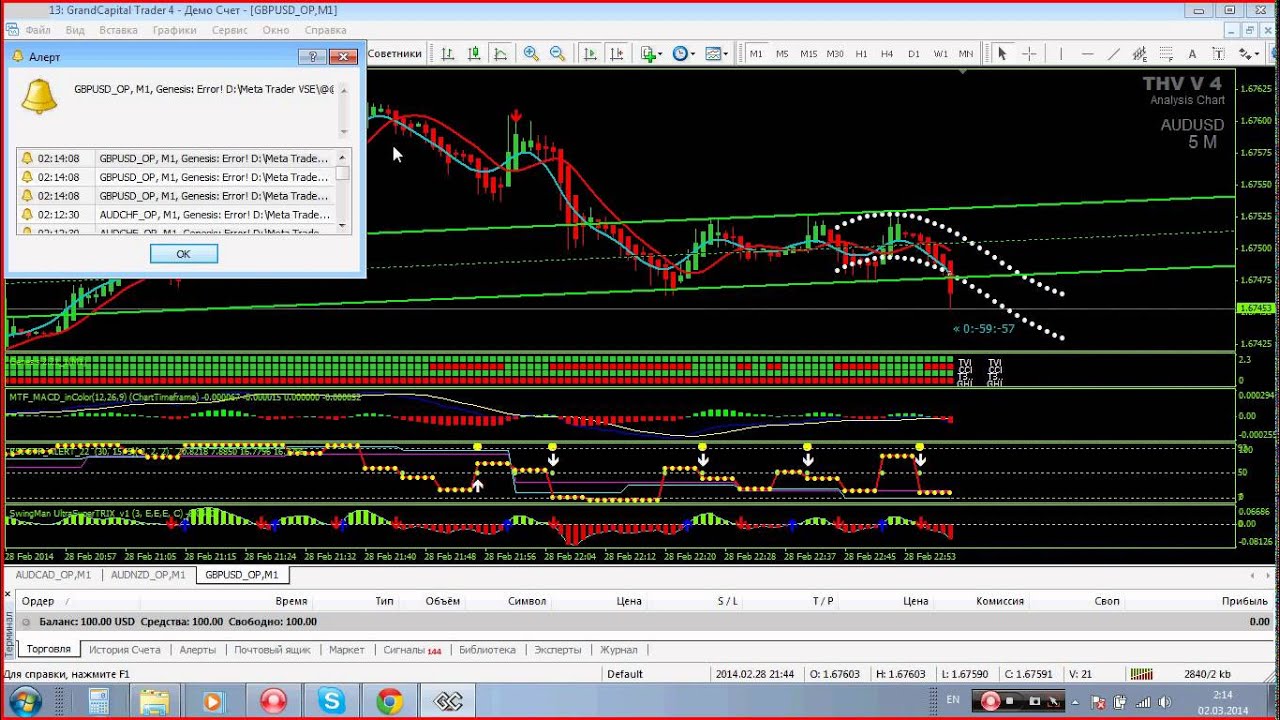This screenshot has height=720, width=1280.
Task: Open the chart templates dropdown
Action: pos(716,54)
